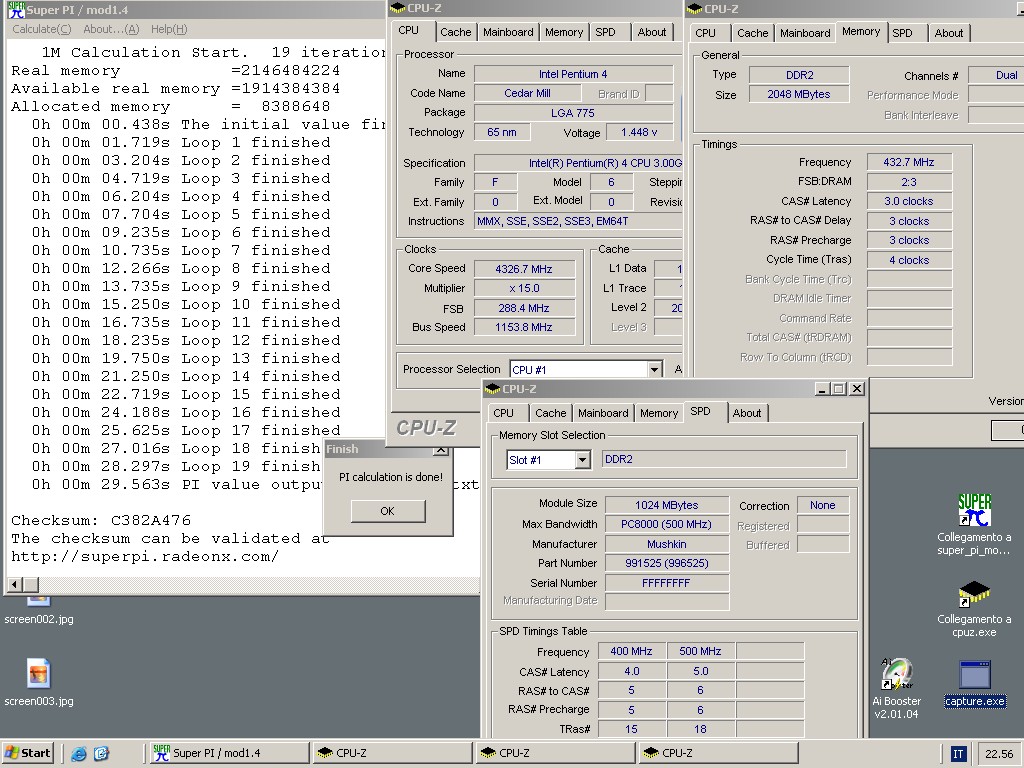Click the Core Speed value 4326.7 MHz

pyautogui.click(x=524, y=269)
